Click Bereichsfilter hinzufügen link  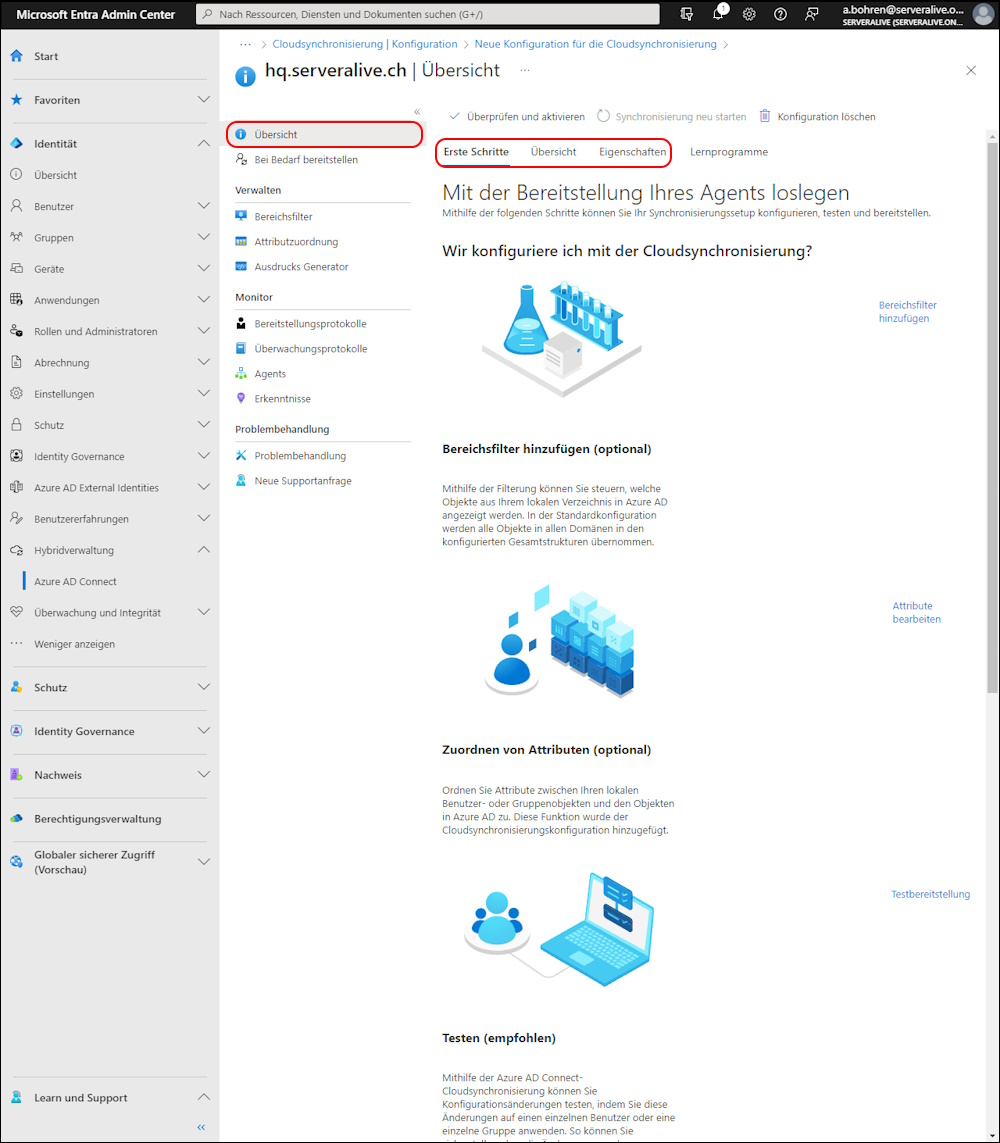coord(907,312)
